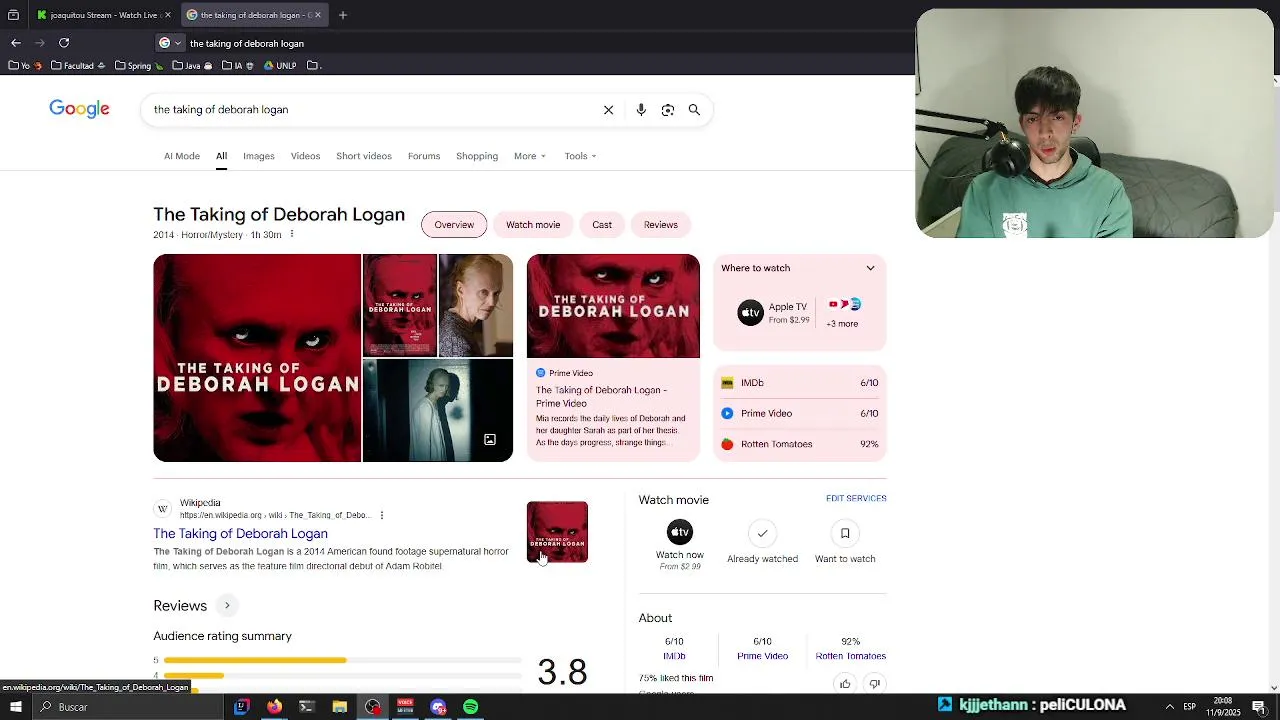Open more options for the Wikipedia result
This screenshot has height=720, width=1280.
pos(381,515)
